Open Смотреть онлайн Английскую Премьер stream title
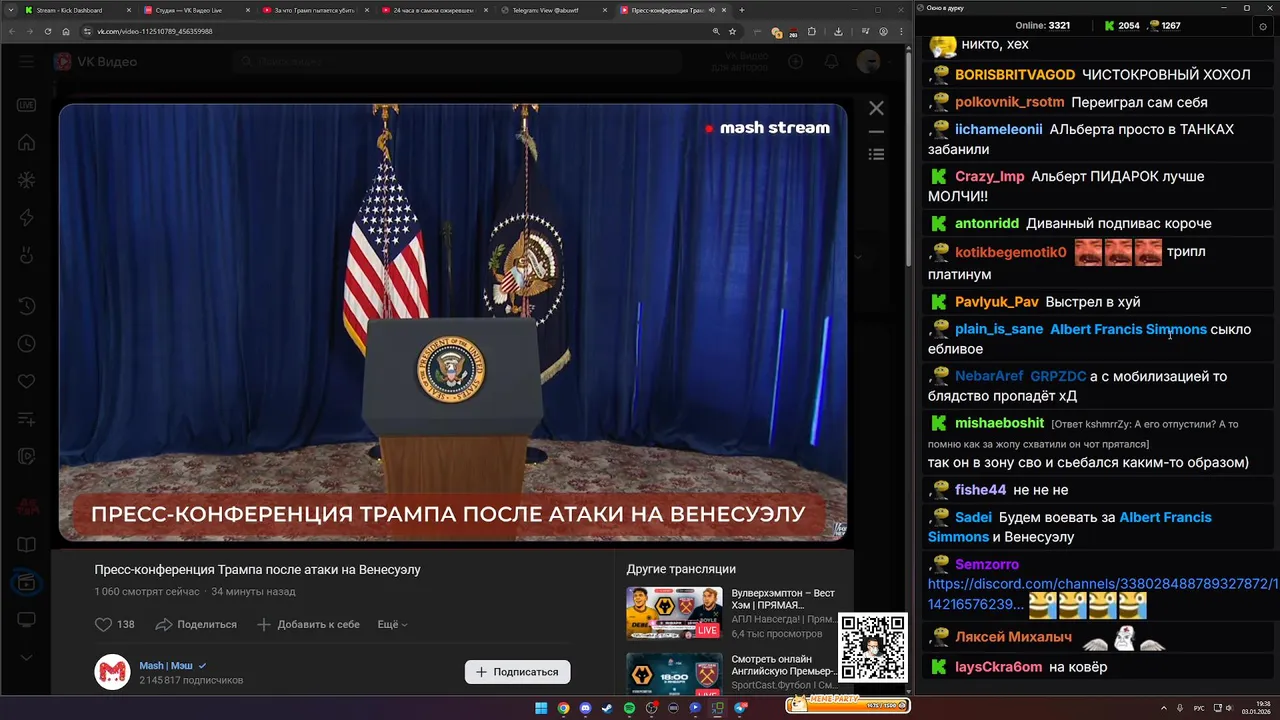Screen dimensions: 1280x720 point(783,665)
